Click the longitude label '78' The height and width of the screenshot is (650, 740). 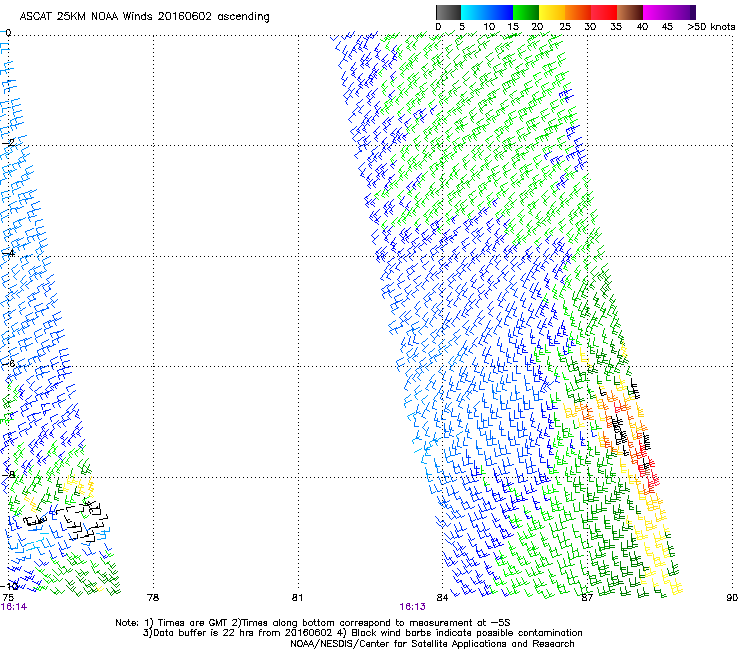pyautogui.click(x=153, y=598)
